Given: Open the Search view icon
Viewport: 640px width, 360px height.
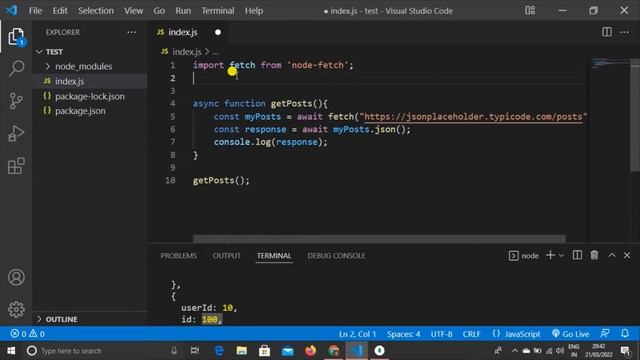Looking at the screenshot, I should click(16, 68).
